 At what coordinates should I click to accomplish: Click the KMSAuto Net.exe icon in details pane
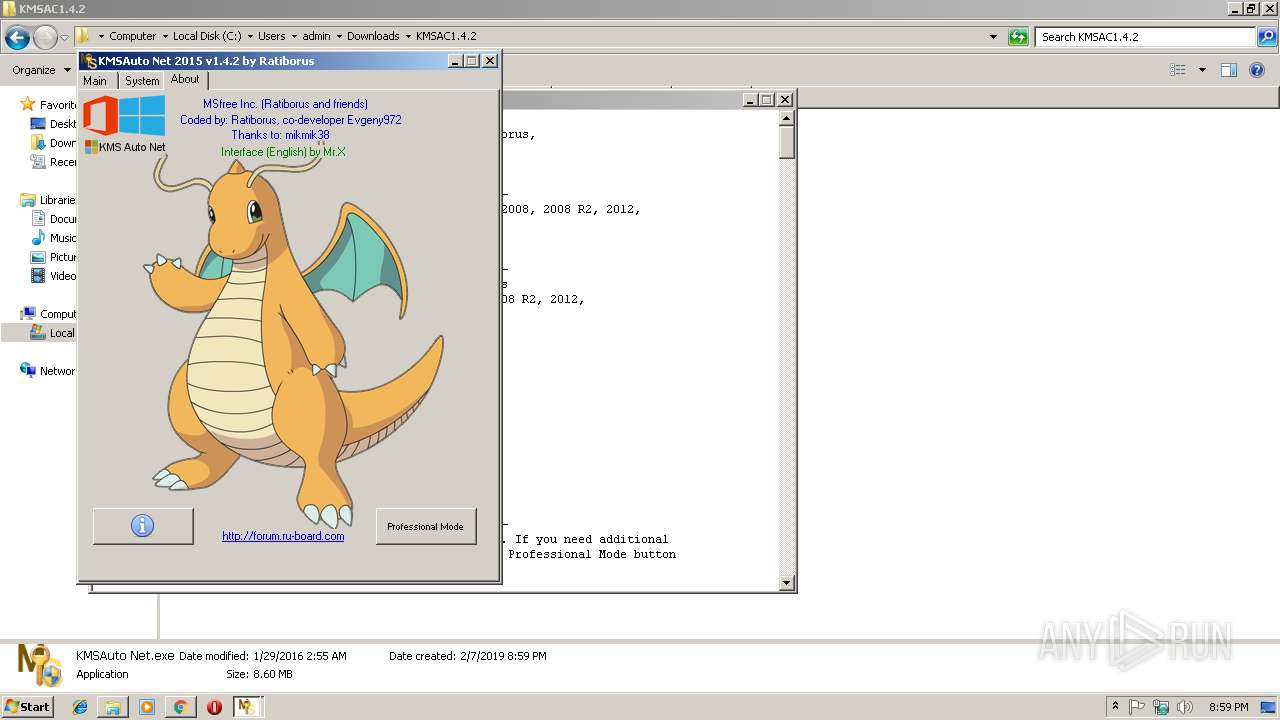(x=40, y=663)
